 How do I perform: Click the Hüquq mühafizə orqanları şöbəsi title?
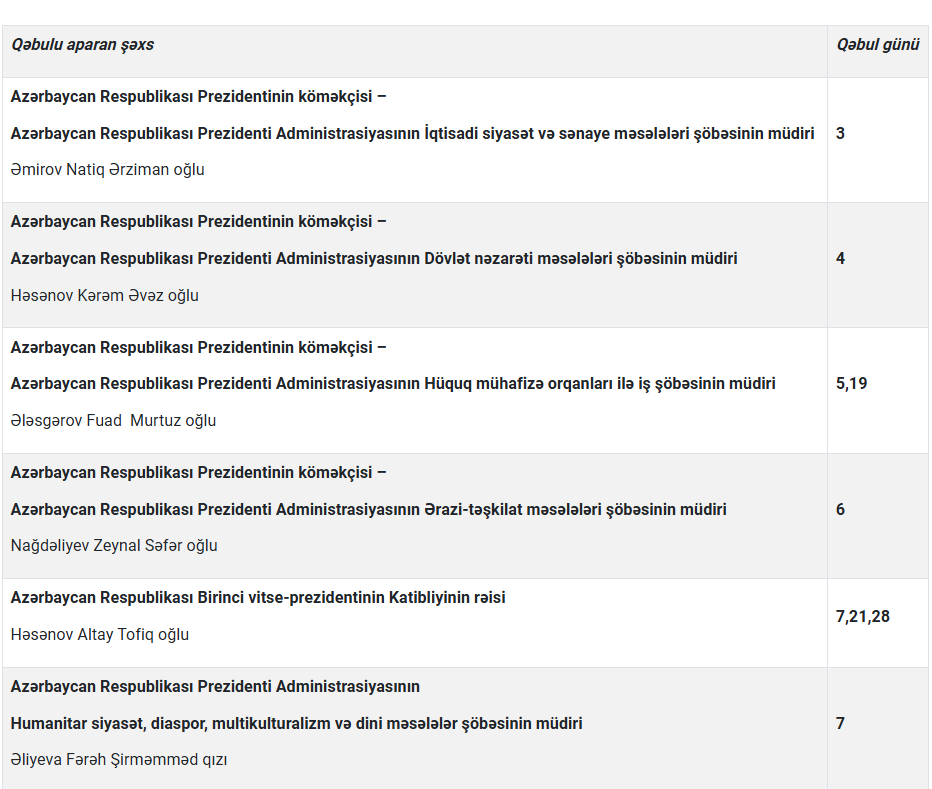click(x=393, y=383)
